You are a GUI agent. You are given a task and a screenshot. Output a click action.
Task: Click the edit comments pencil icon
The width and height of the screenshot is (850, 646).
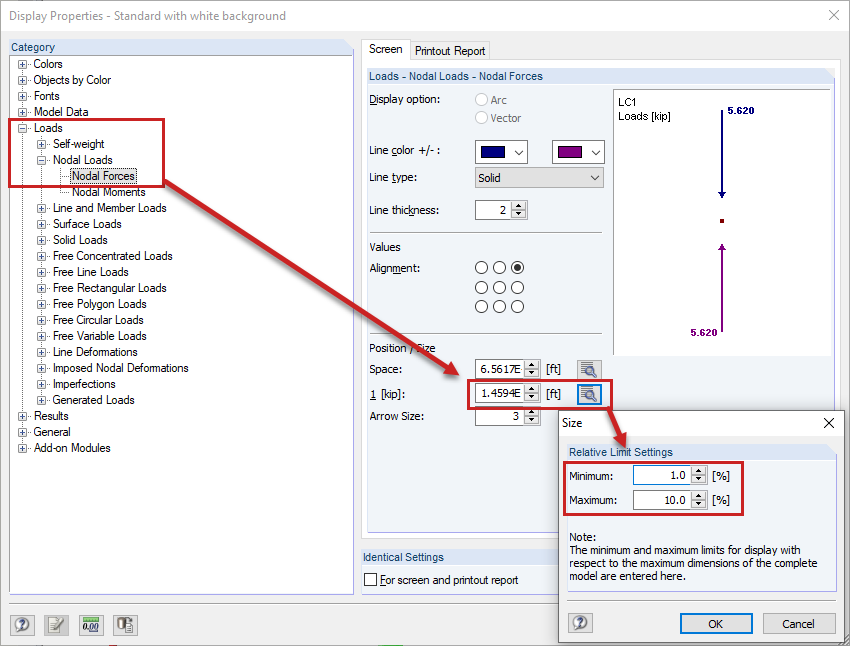tap(57, 624)
